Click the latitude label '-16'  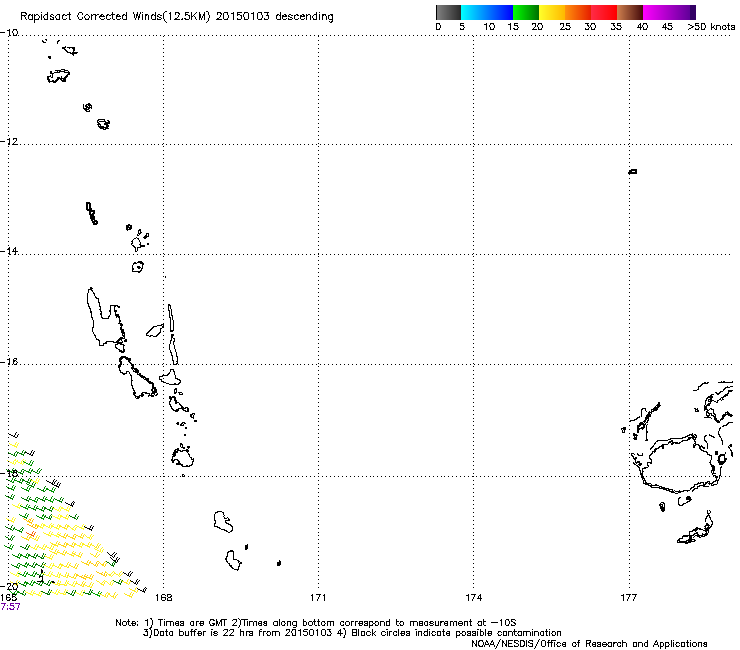click(9, 362)
